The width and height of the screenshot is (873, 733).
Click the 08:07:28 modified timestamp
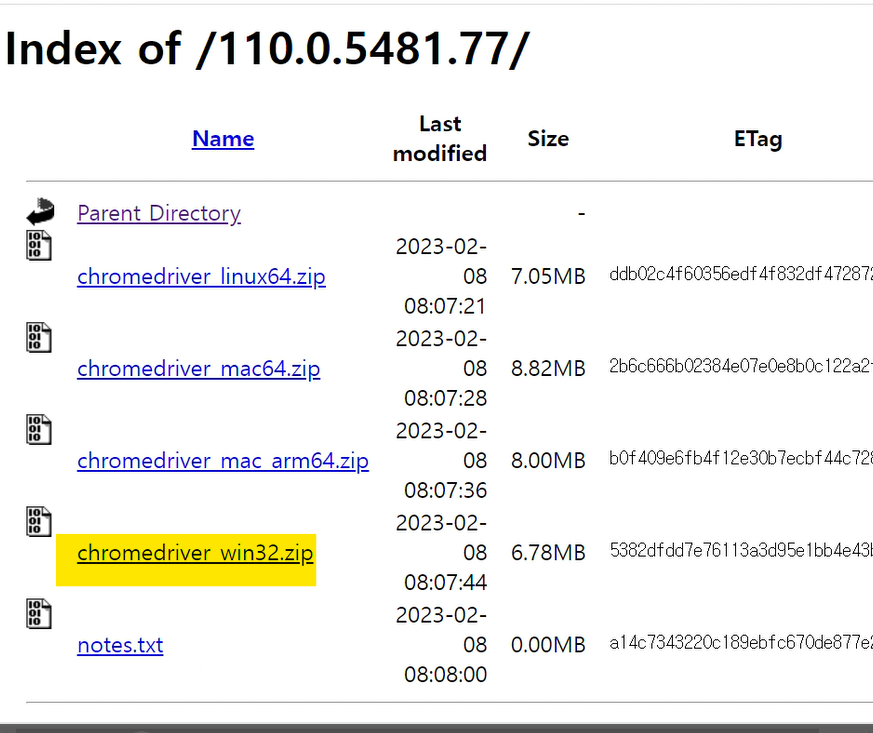pyautogui.click(x=445, y=398)
